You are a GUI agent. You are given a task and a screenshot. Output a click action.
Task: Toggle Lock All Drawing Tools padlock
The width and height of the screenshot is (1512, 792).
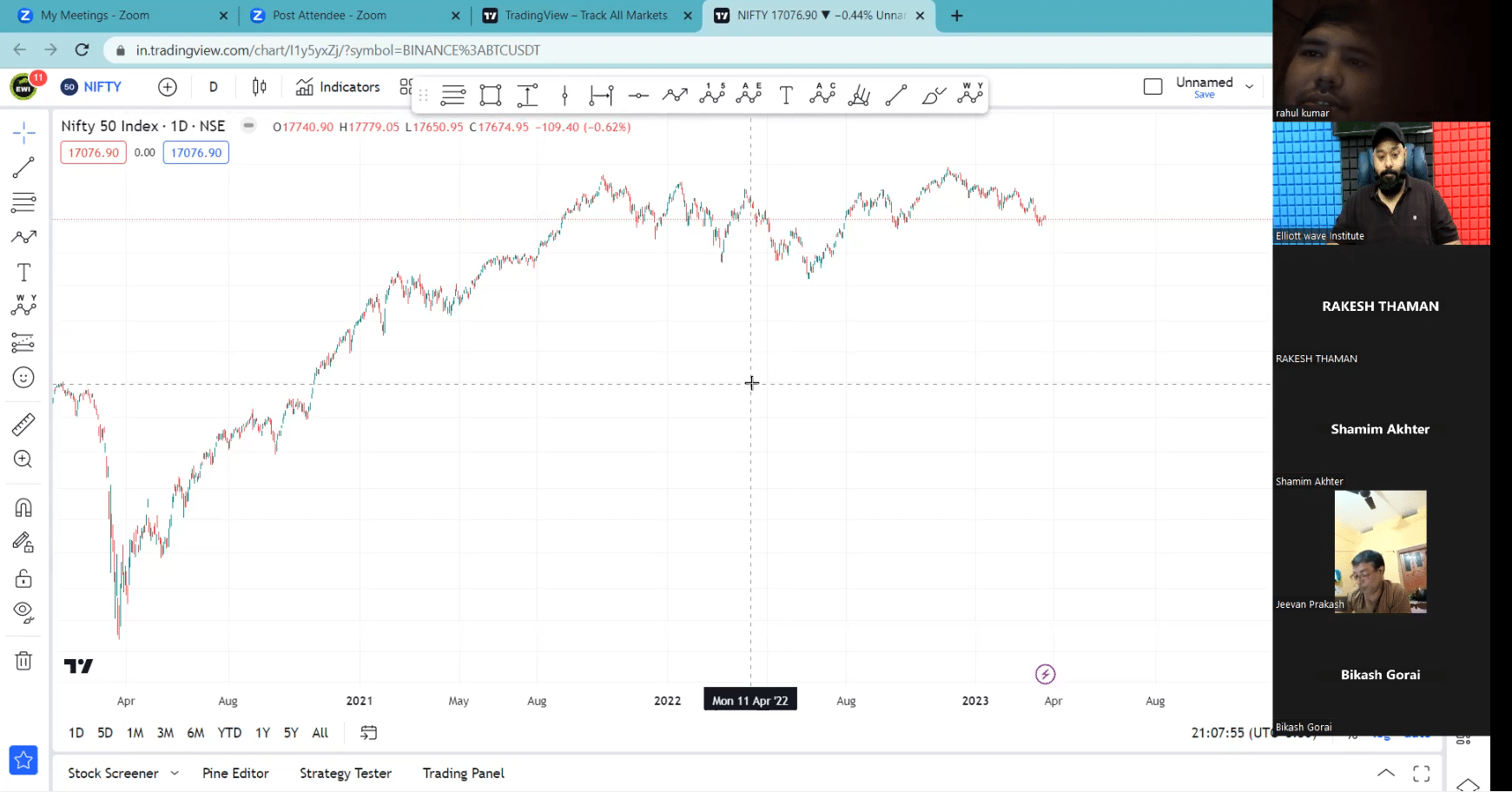[x=23, y=578]
